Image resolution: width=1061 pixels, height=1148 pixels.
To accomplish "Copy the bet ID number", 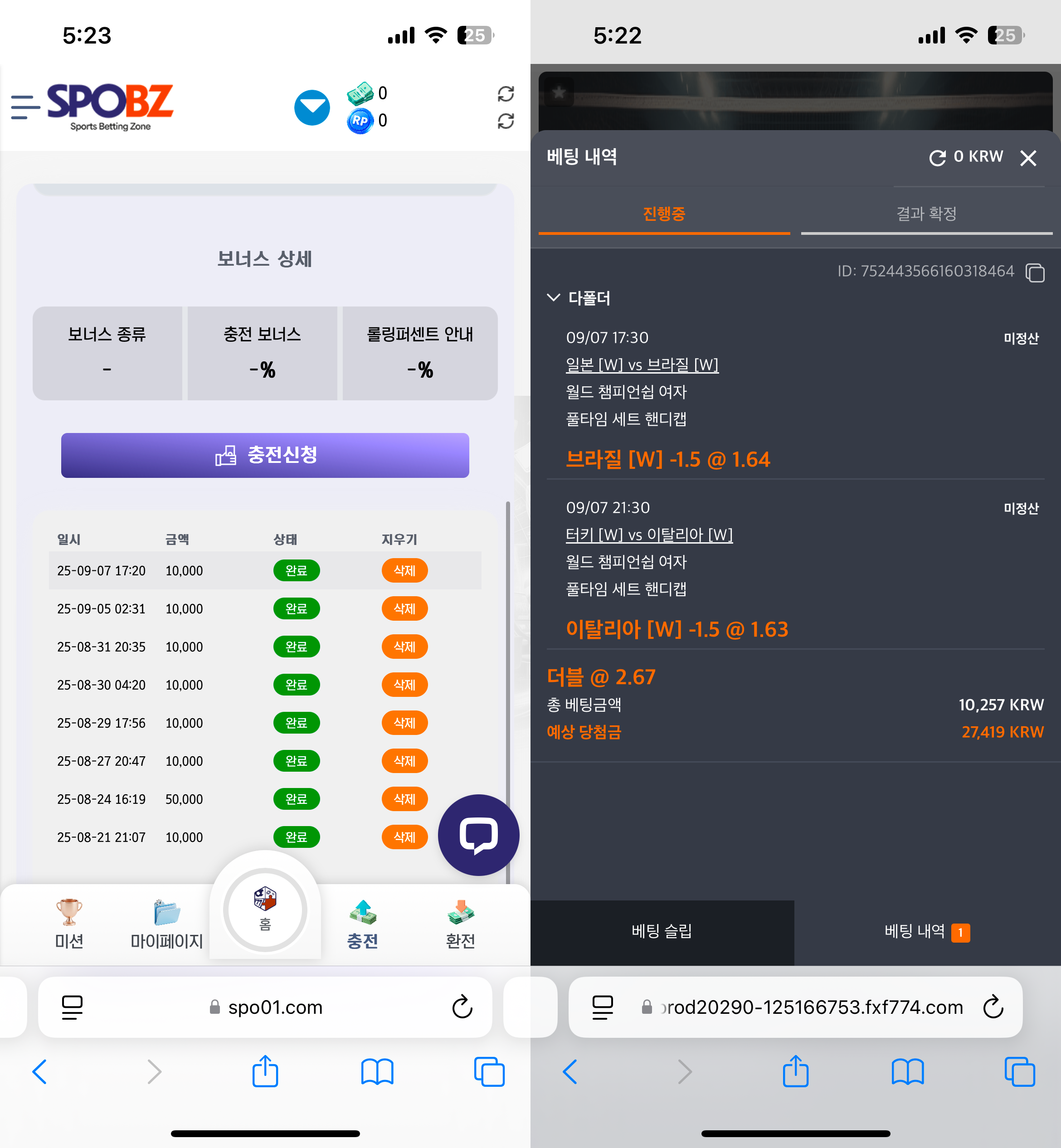I will click(x=1035, y=272).
